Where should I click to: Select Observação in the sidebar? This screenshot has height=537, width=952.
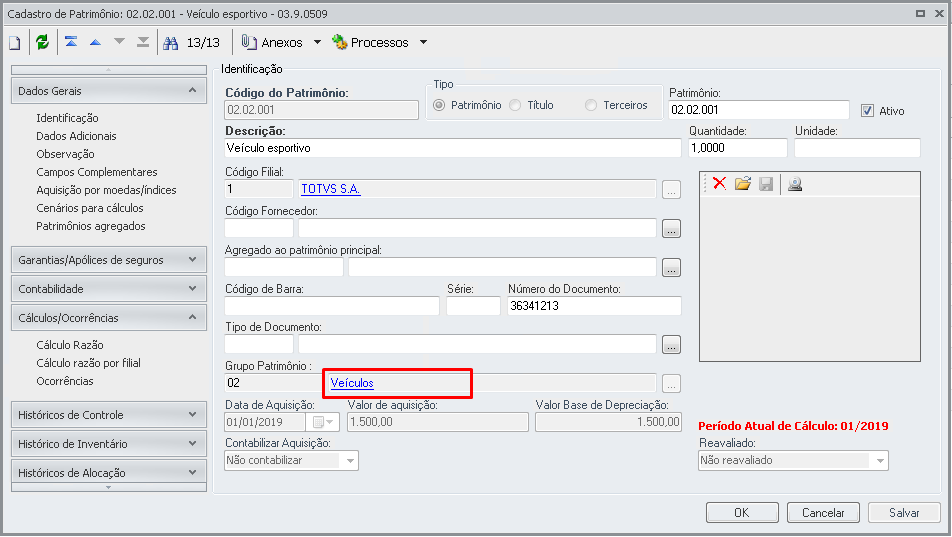point(65,154)
